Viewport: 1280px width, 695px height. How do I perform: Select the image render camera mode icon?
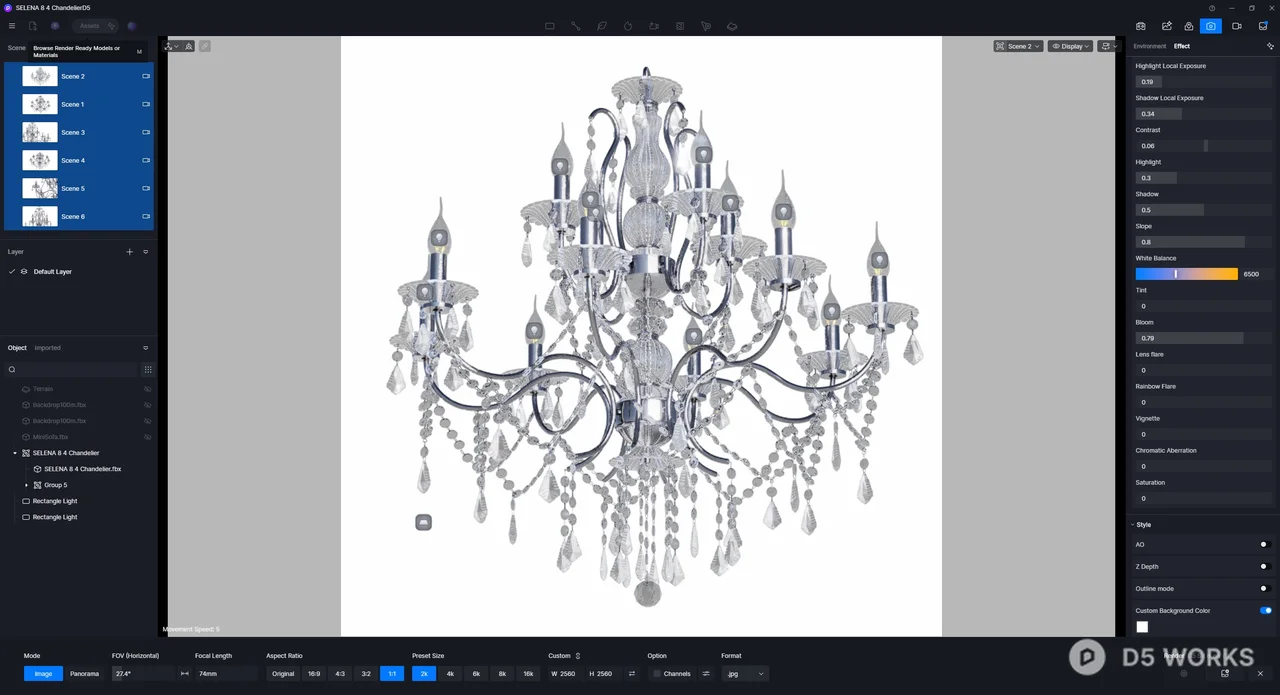pos(1211,26)
